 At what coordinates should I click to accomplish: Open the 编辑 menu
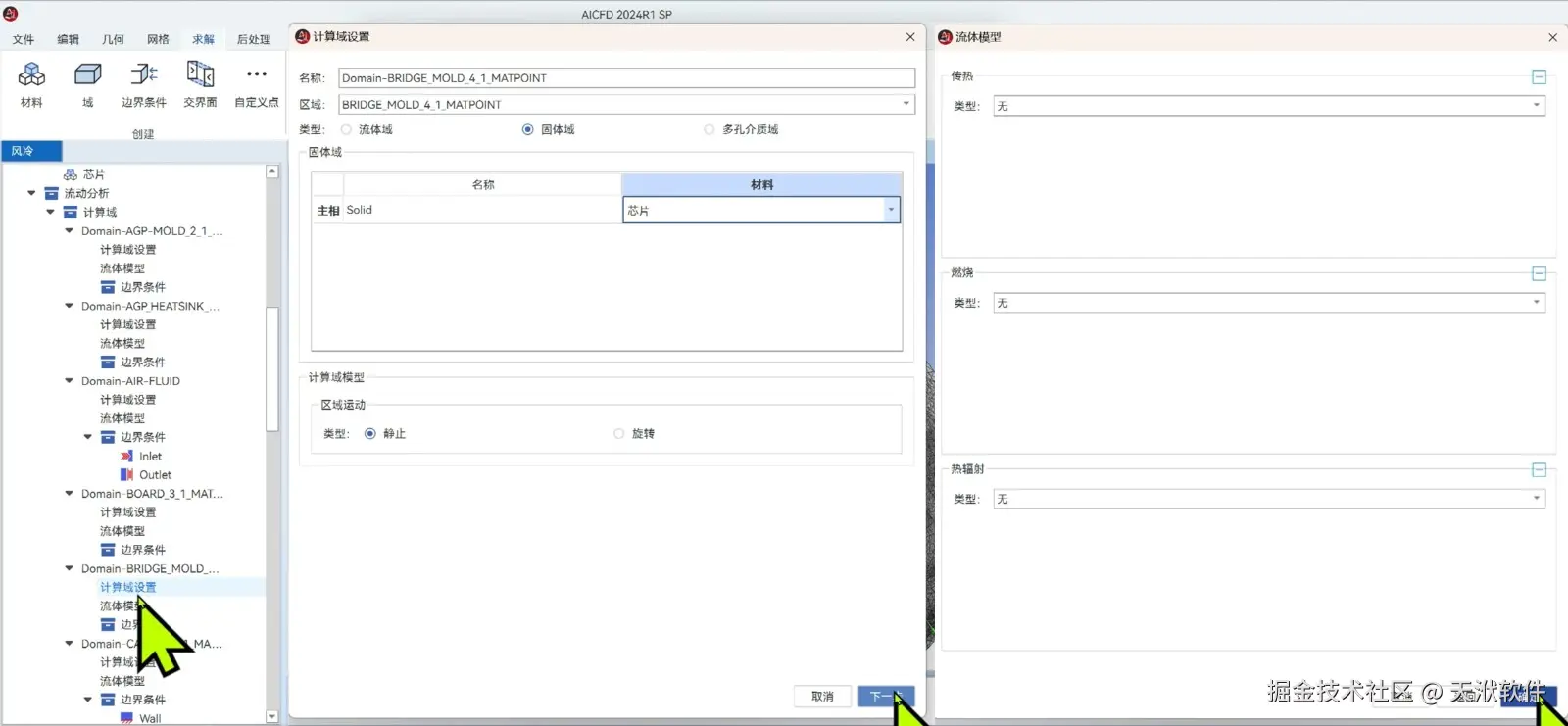coord(69,40)
